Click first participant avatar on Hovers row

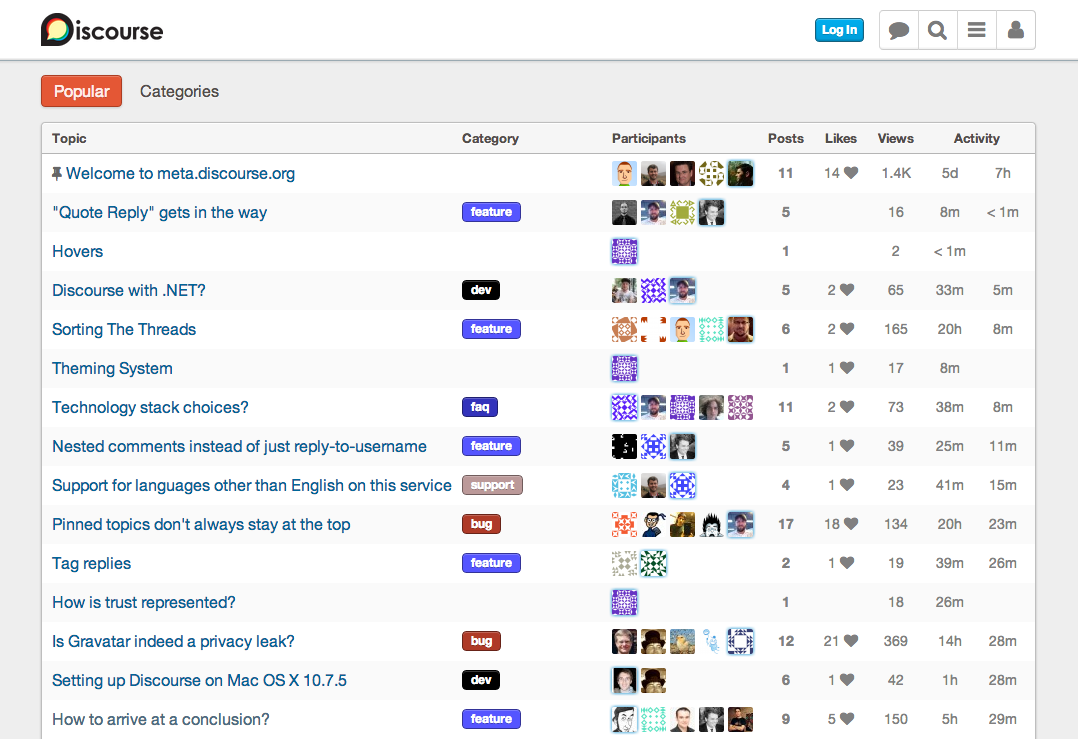pyautogui.click(x=624, y=251)
